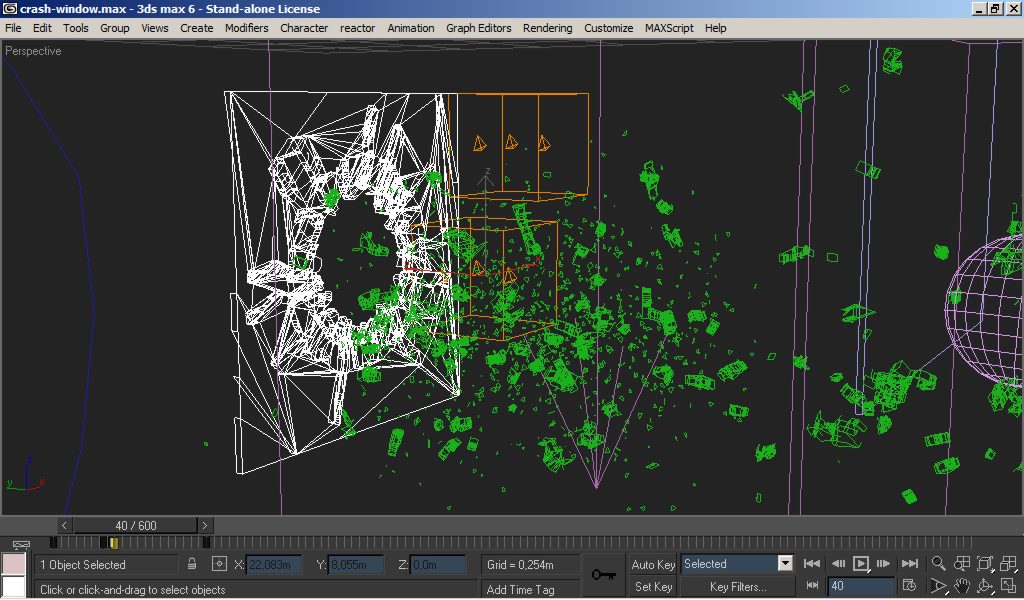Open the reactor menu
The width and height of the screenshot is (1024, 600).
[357, 28]
